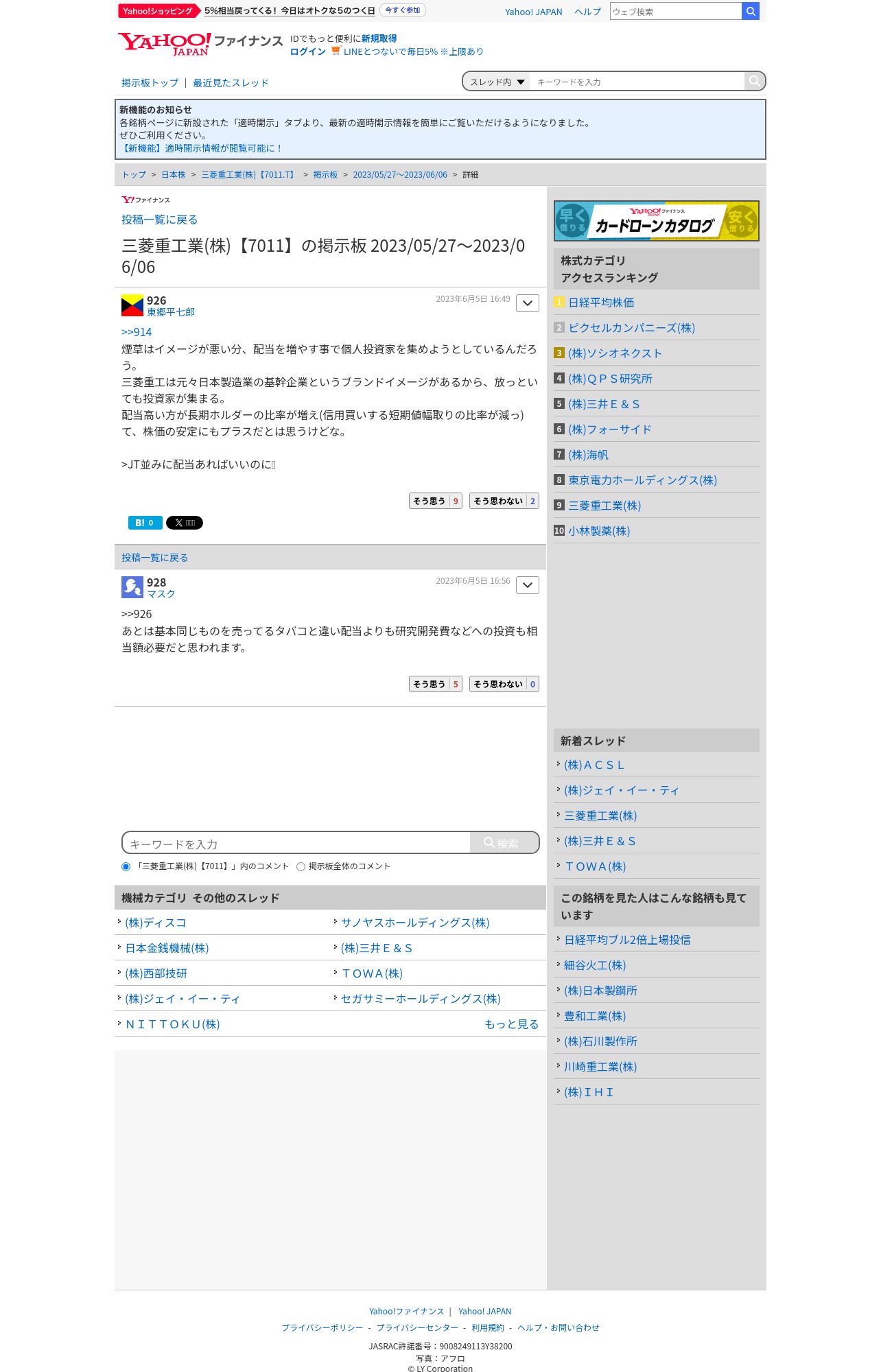
Task: Click the avatar of user マスク
Action: (132, 587)
